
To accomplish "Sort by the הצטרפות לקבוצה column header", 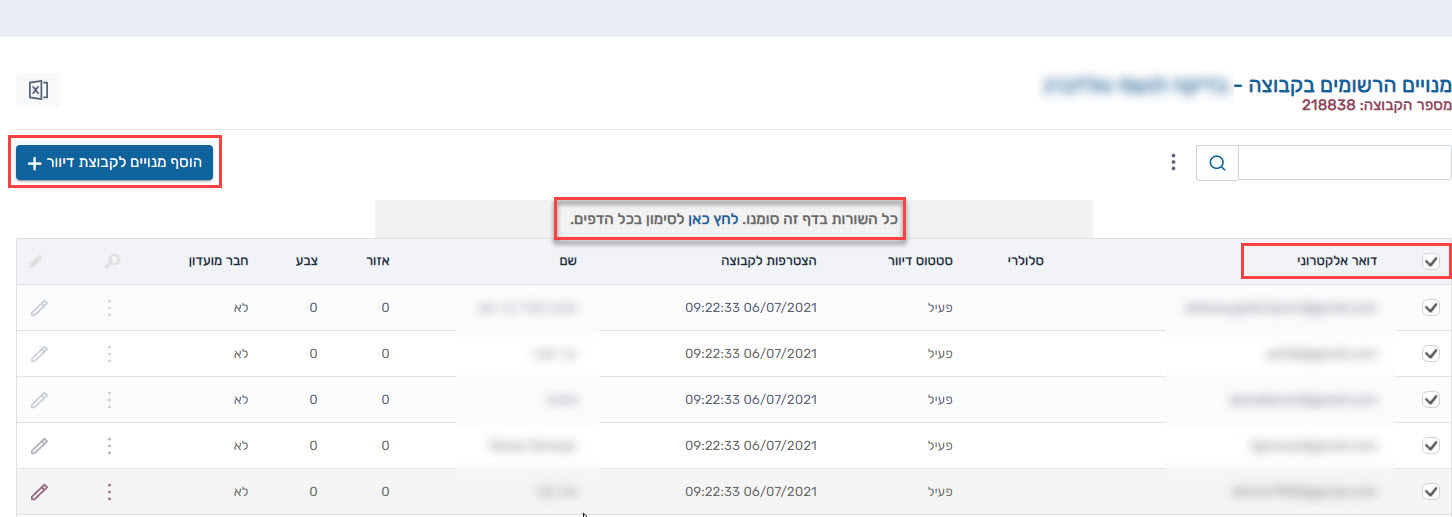I will pyautogui.click(x=772, y=261).
